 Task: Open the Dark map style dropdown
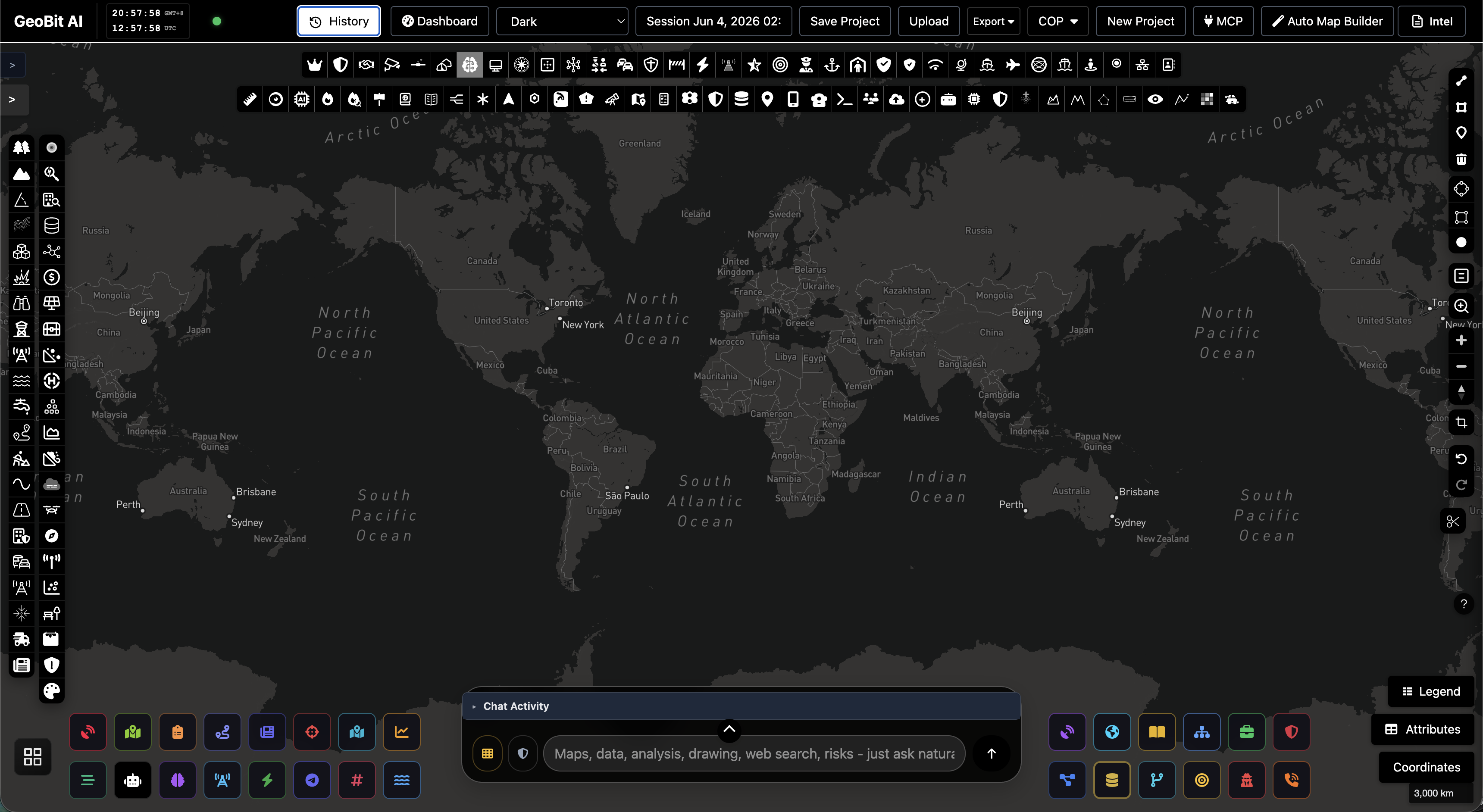[562, 21]
